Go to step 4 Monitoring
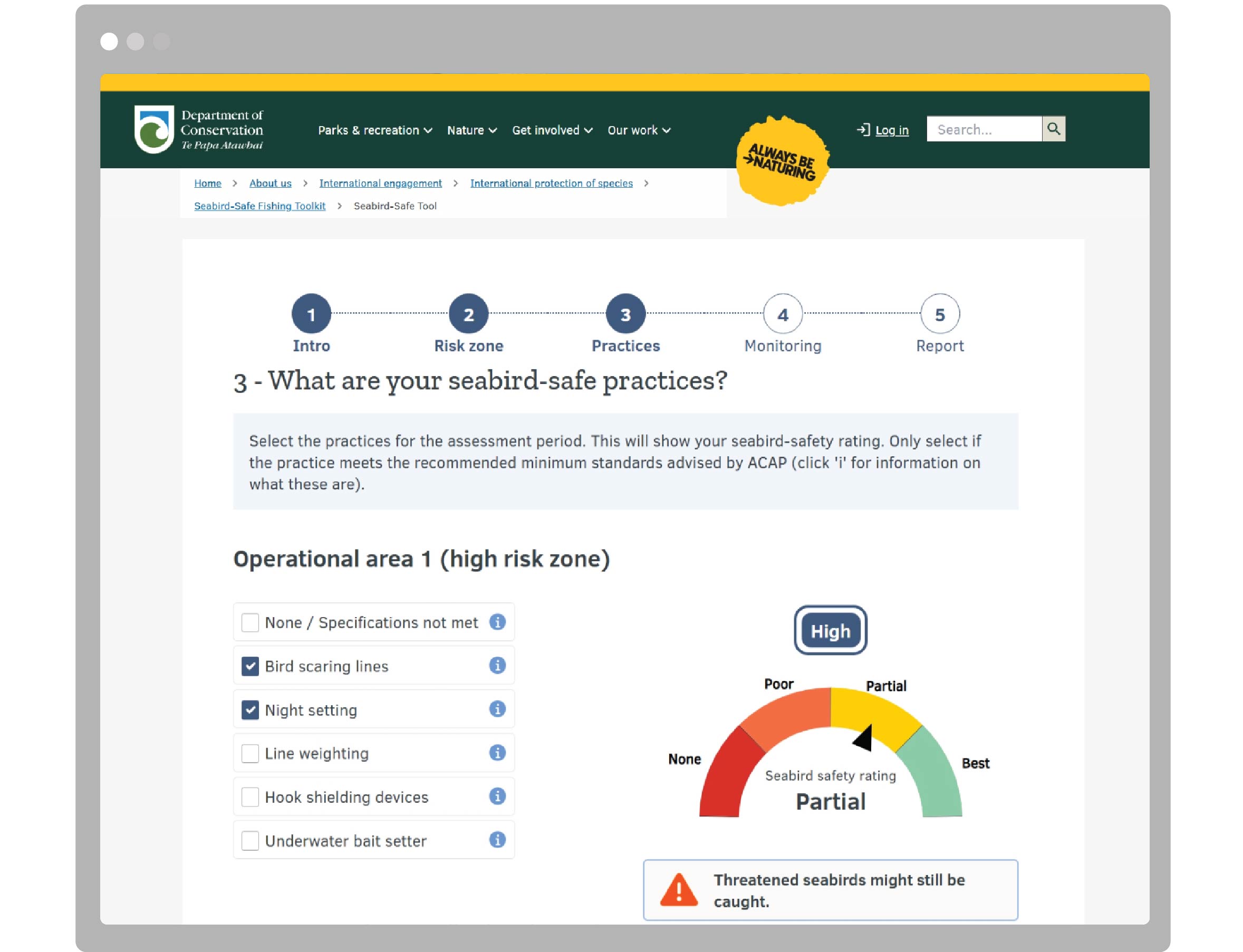Image resolution: width=1243 pixels, height=952 pixels. pyautogui.click(x=783, y=314)
